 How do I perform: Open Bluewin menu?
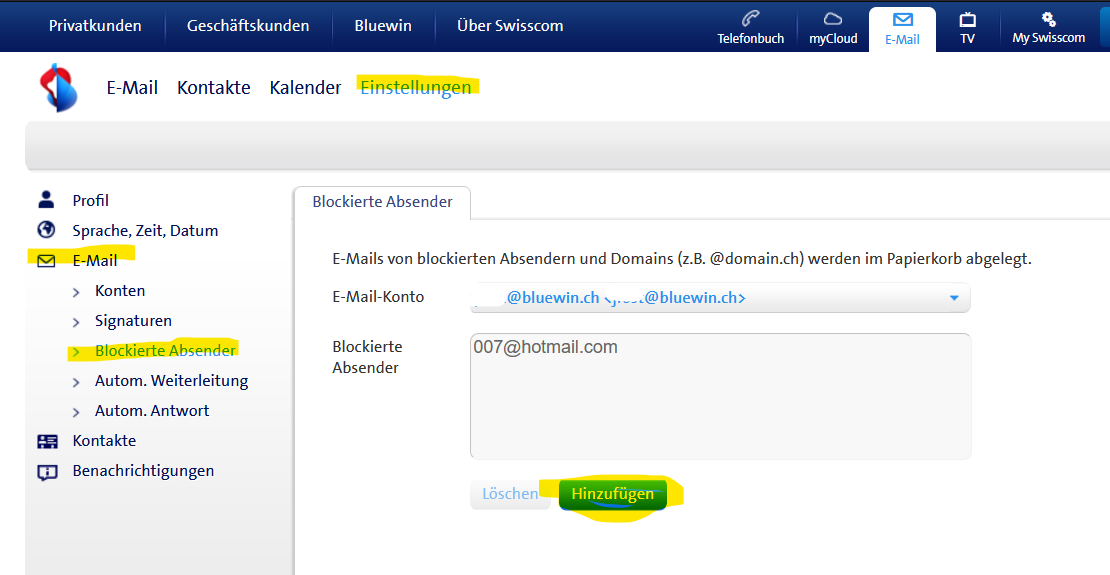383,25
